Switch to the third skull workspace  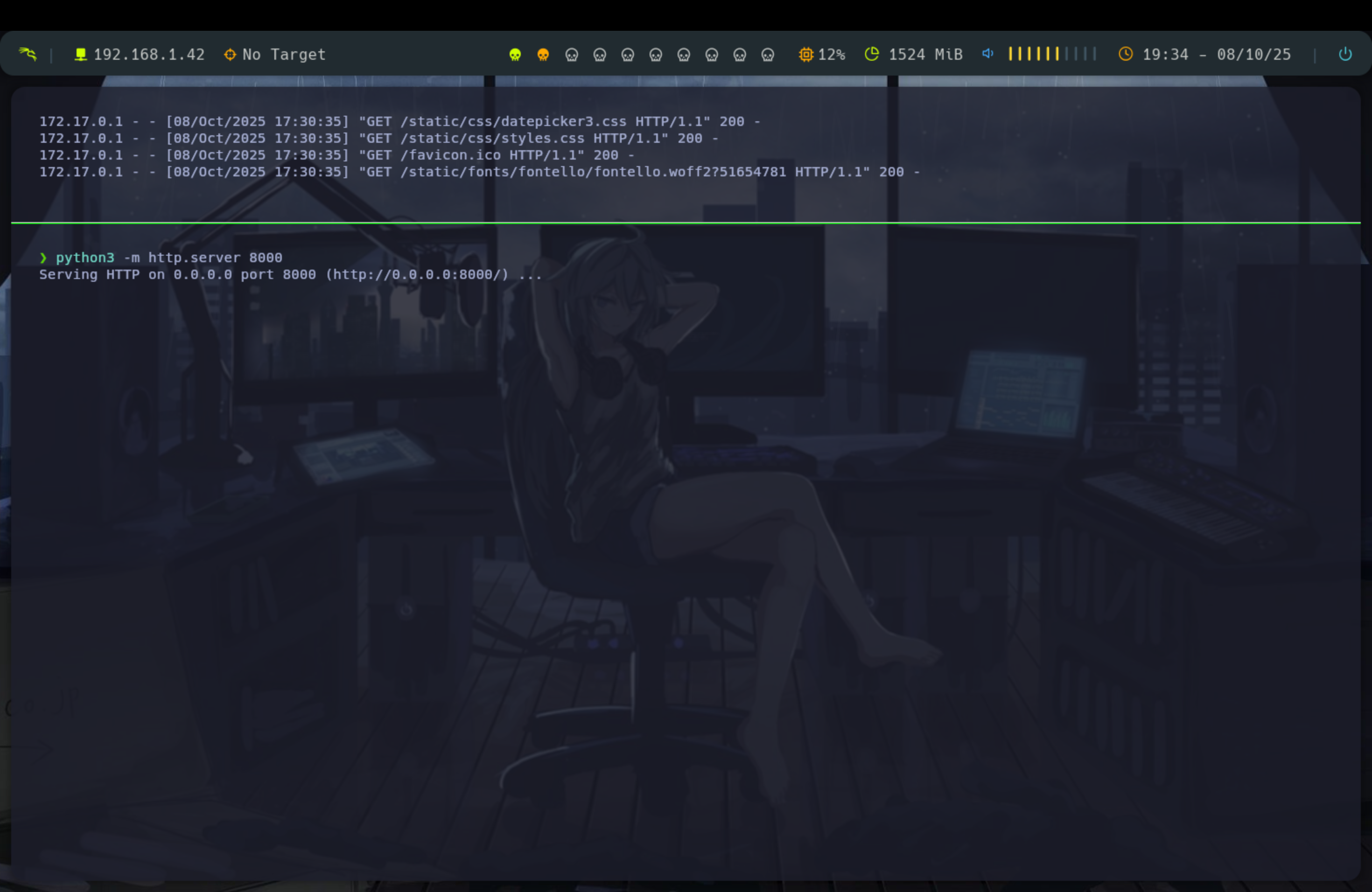(x=571, y=55)
